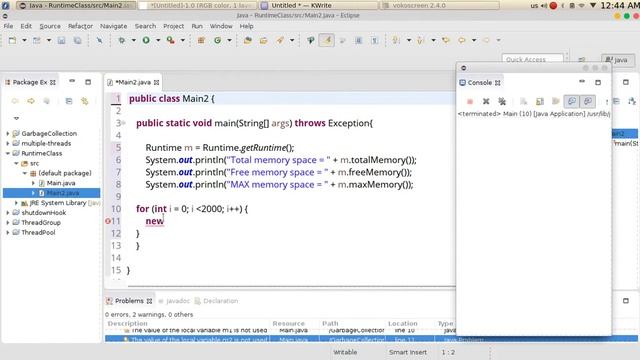Viewport: 640px width, 360px height.
Task: Click the Save toolbar icon
Action: pos(61,40)
